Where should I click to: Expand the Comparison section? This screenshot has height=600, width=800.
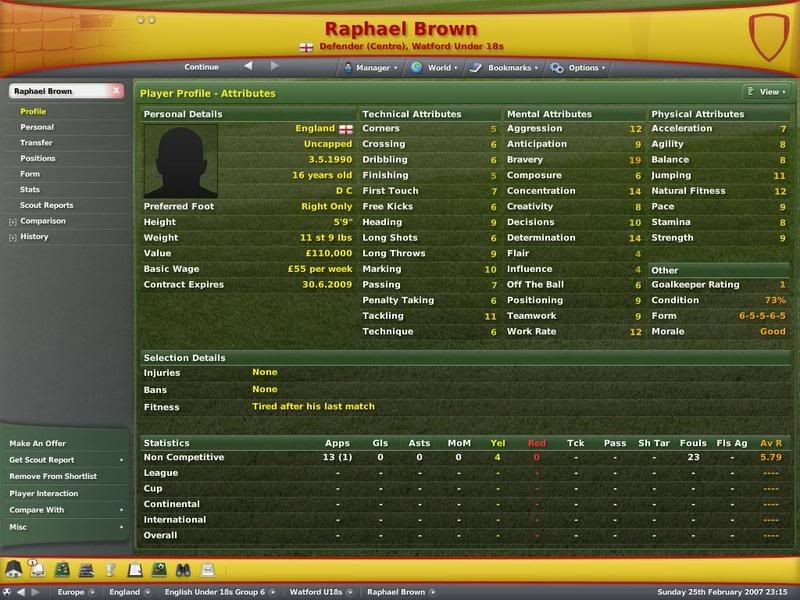pos(13,221)
